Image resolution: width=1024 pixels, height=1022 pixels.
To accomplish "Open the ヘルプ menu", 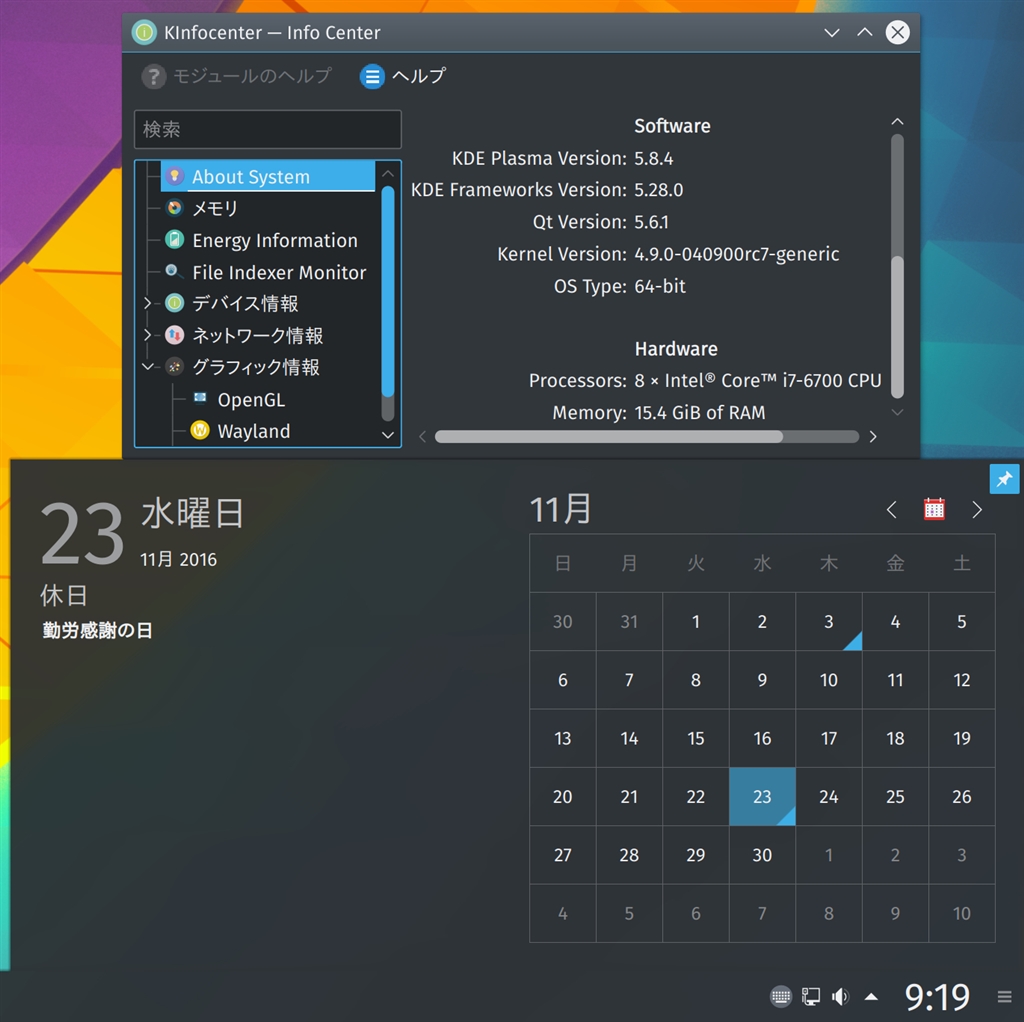I will (403, 76).
